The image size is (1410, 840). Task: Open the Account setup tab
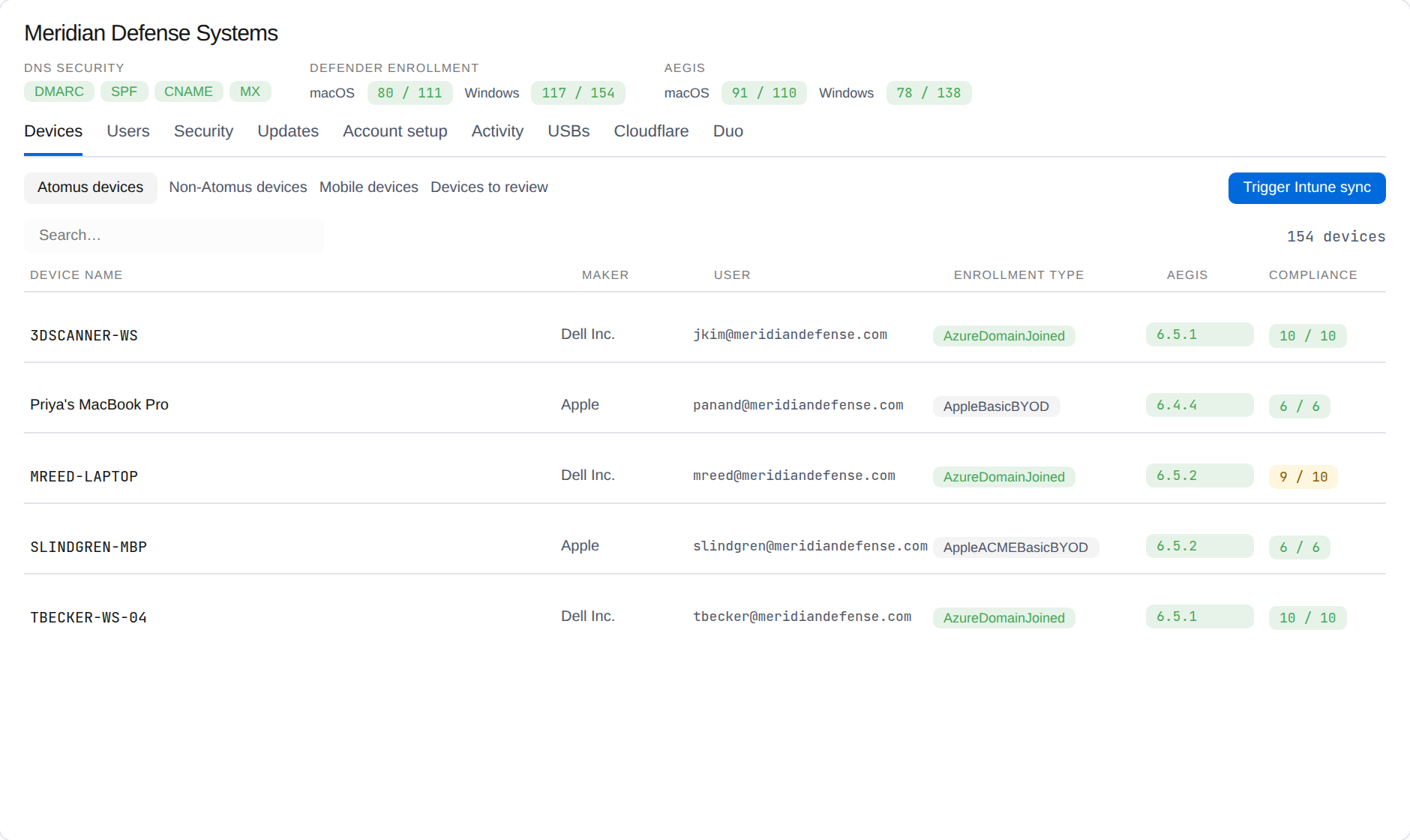[x=395, y=131]
